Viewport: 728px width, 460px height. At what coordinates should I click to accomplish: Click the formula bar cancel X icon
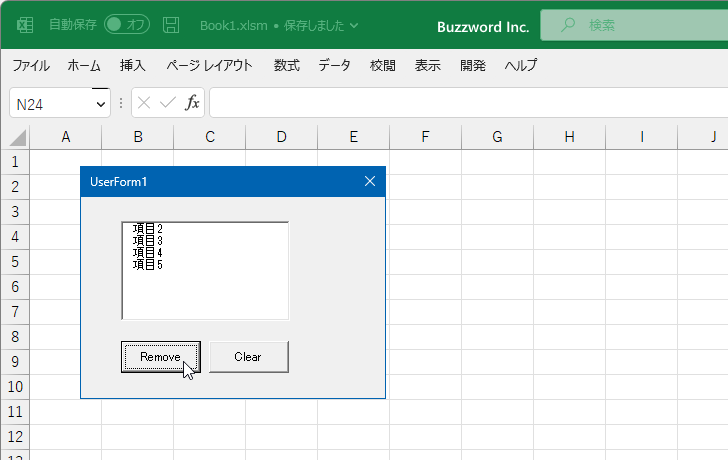coord(144,103)
